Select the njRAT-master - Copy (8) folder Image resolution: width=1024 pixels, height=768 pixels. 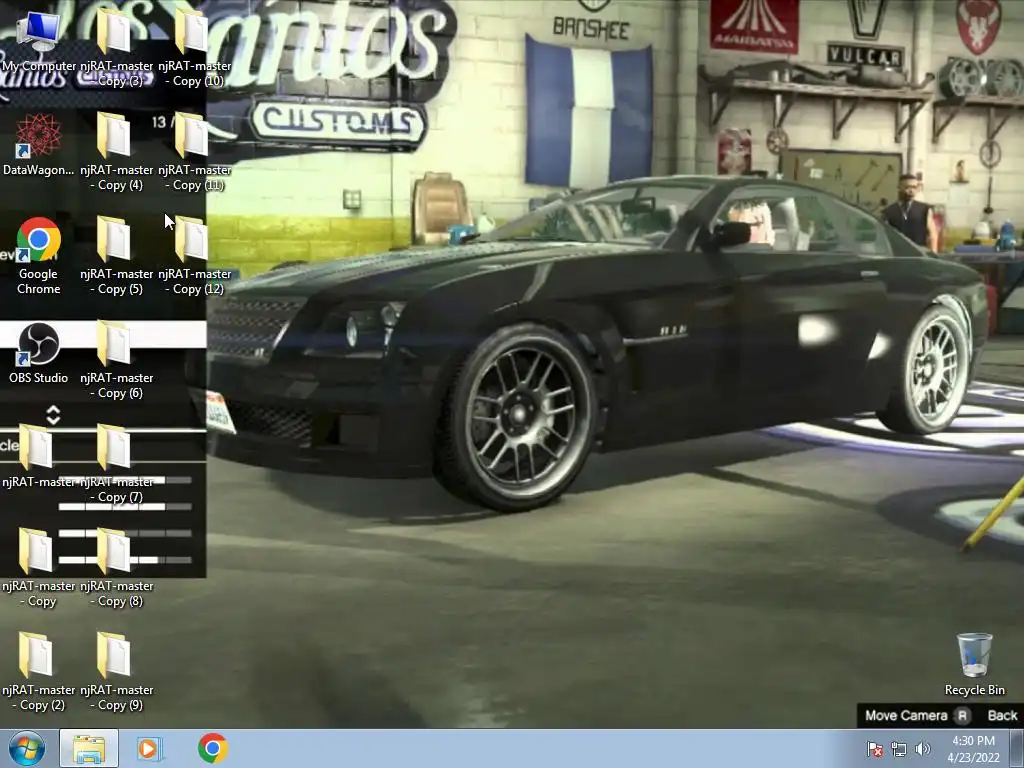coord(116,568)
